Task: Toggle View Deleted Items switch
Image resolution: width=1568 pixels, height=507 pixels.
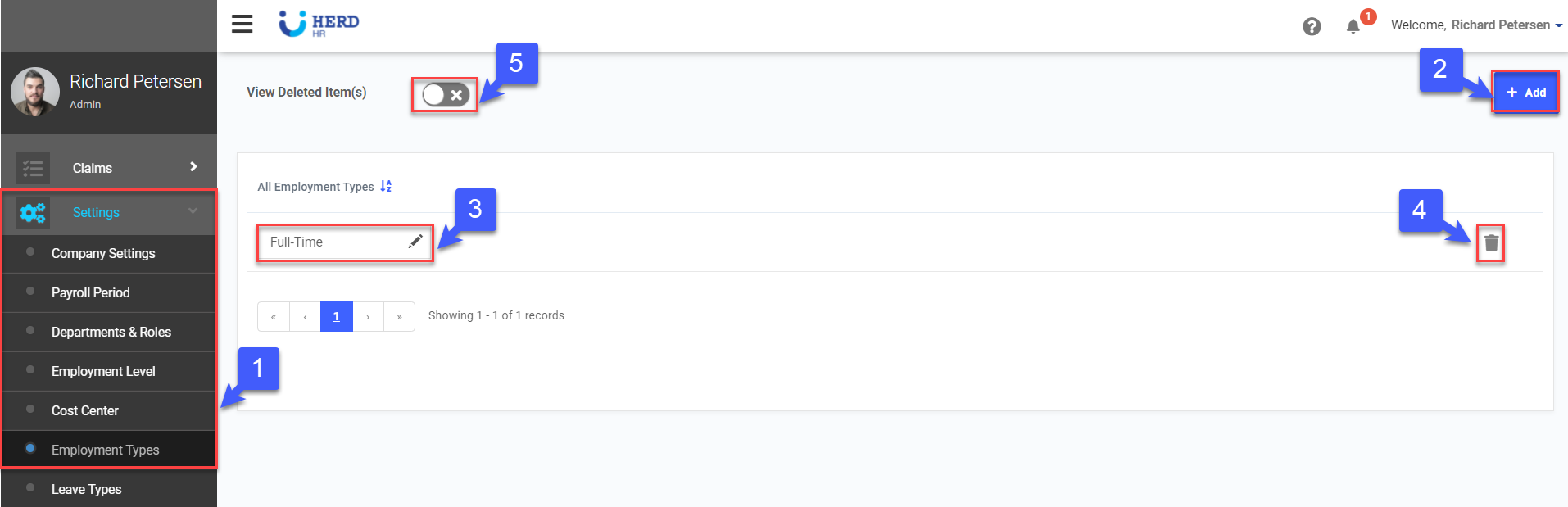Action: (x=445, y=95)
